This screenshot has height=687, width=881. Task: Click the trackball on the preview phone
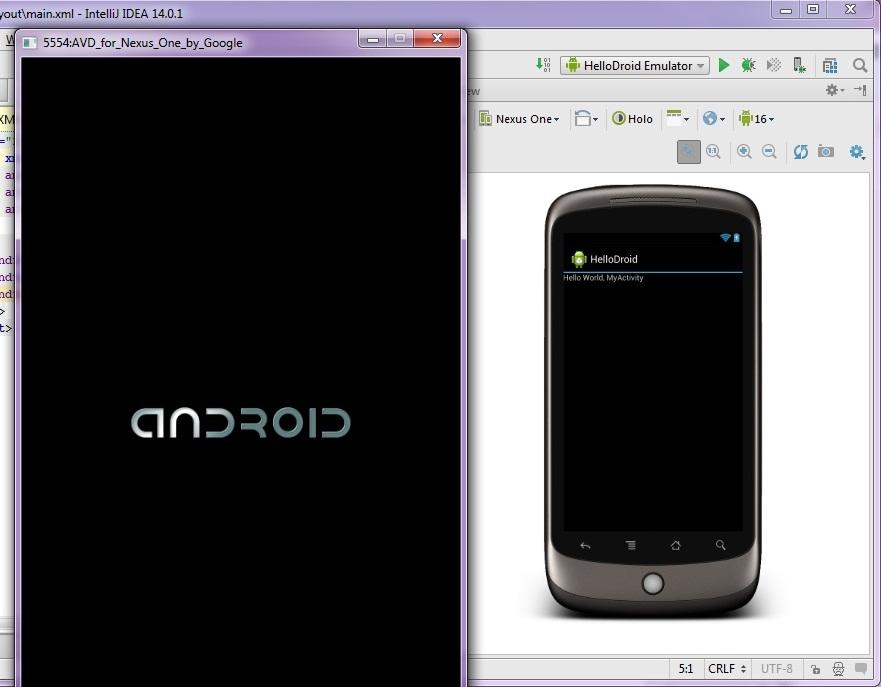tap(653, 584)
